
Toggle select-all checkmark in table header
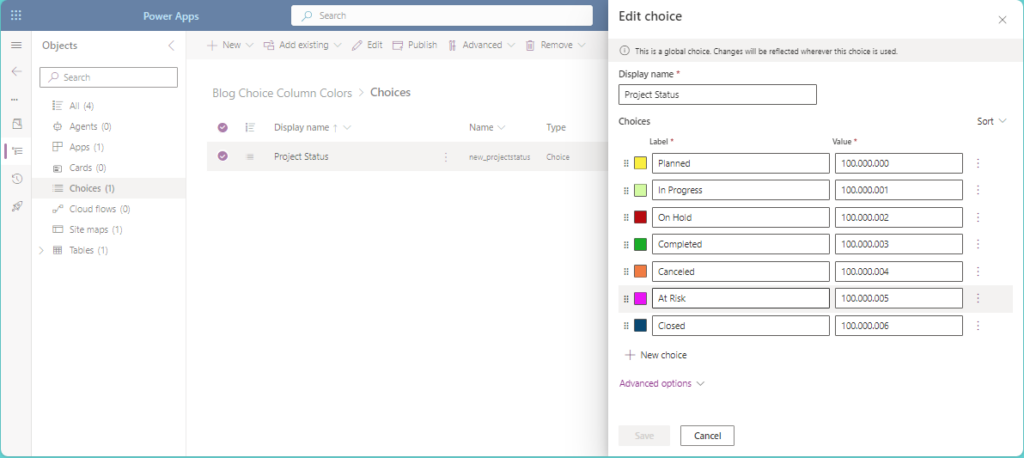coord(223,127)
